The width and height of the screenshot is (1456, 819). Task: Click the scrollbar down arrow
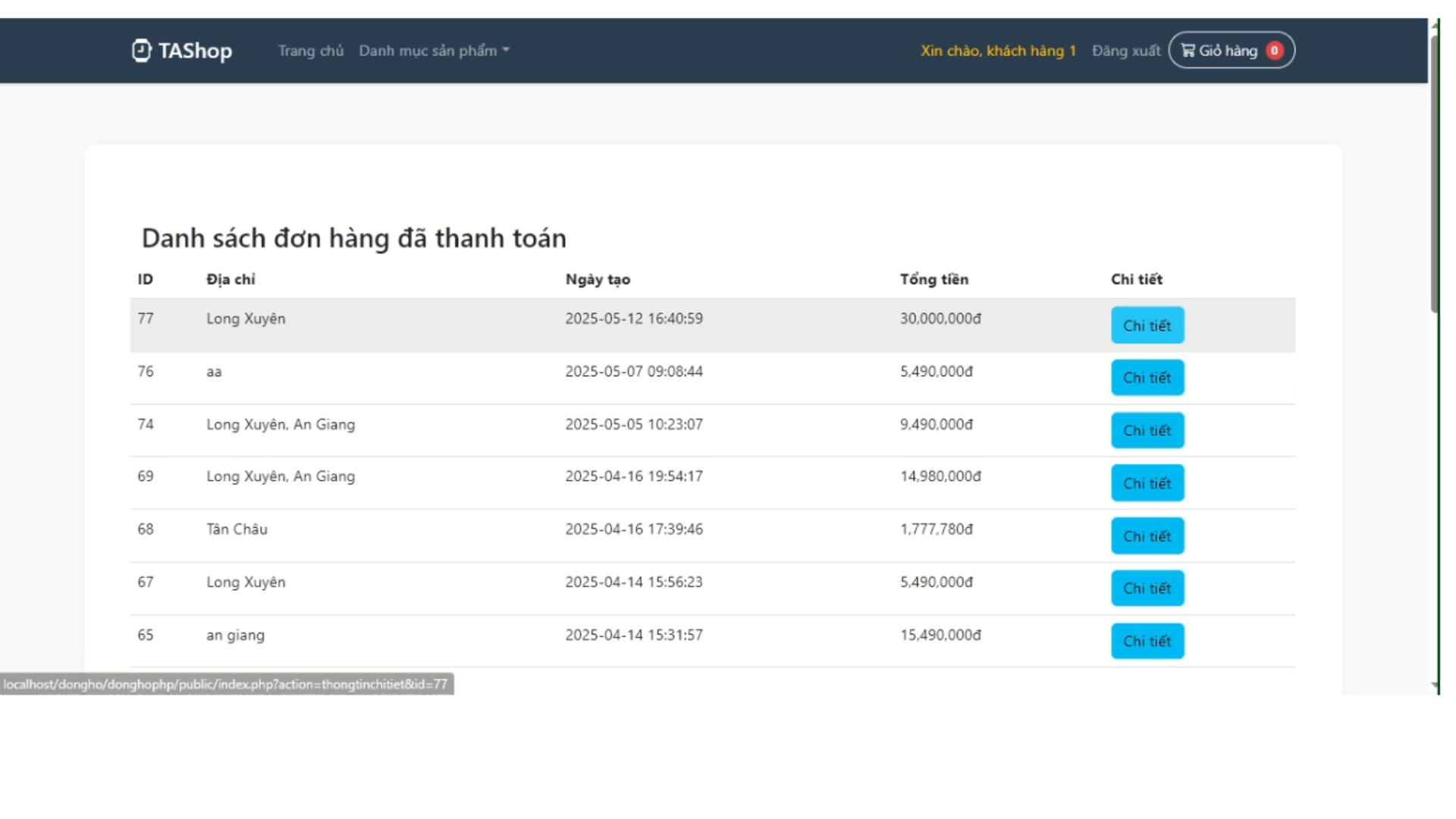[x=1434, y=685]
